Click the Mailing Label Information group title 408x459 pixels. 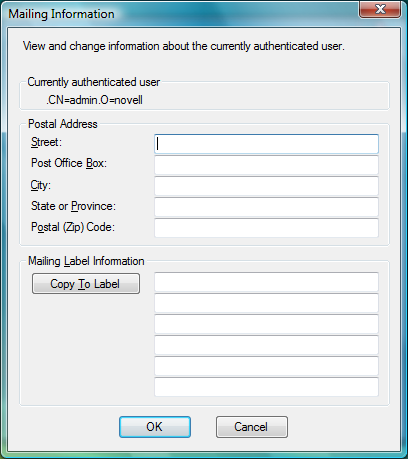click(x=86, y=261)
